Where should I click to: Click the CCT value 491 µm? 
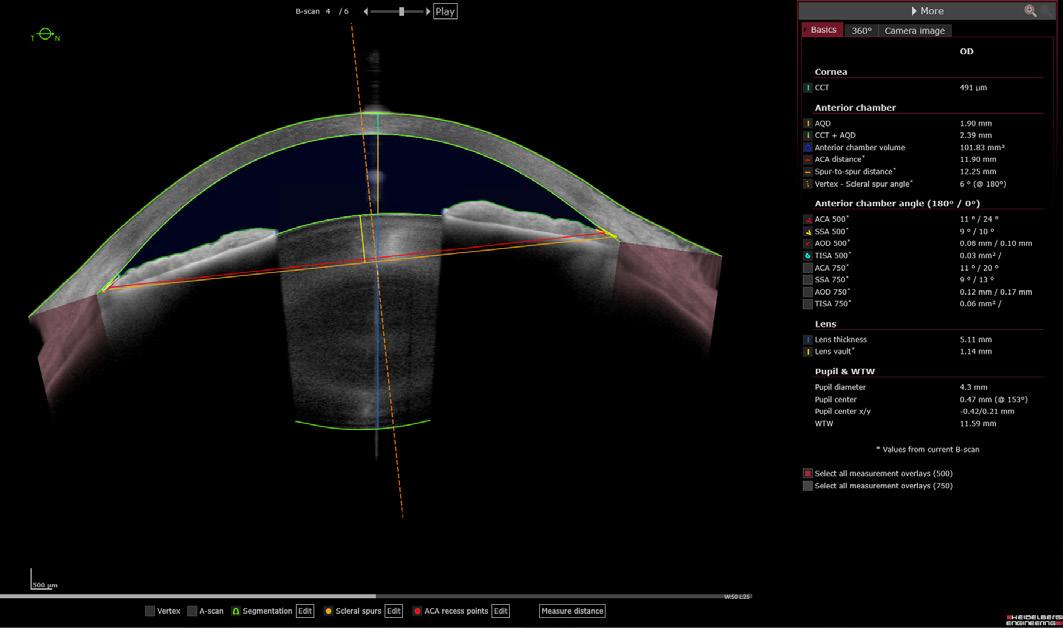pyautogui.click(x=973, y=87)
